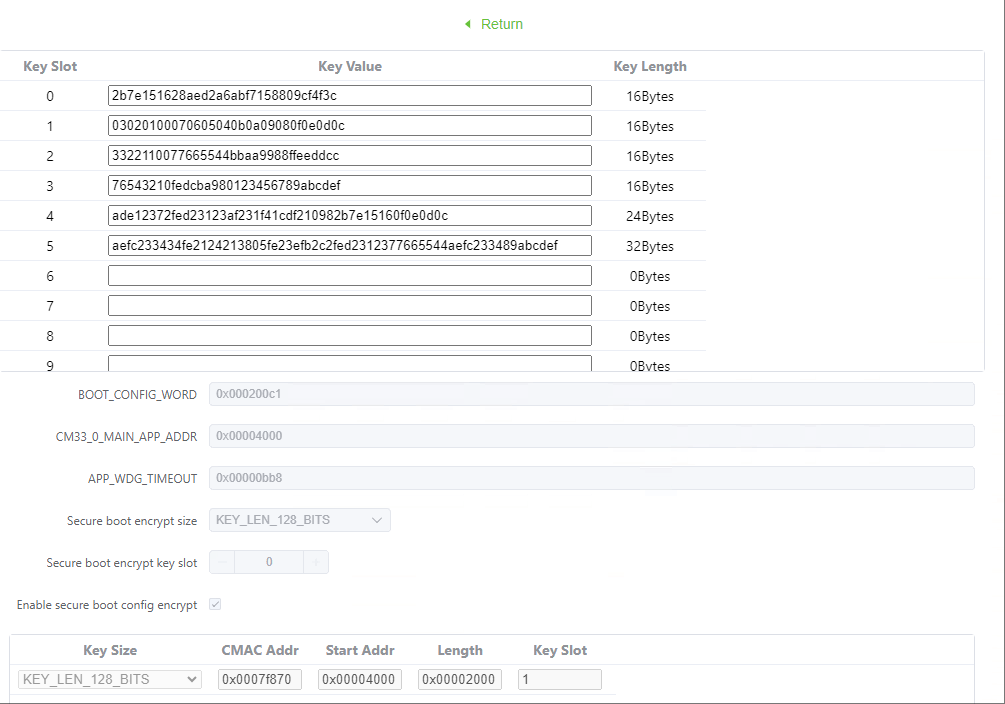Click the APP_WDG_TIMEOUT field
Viewport: 1005px width, 704px height.
[x=591, y=478]
